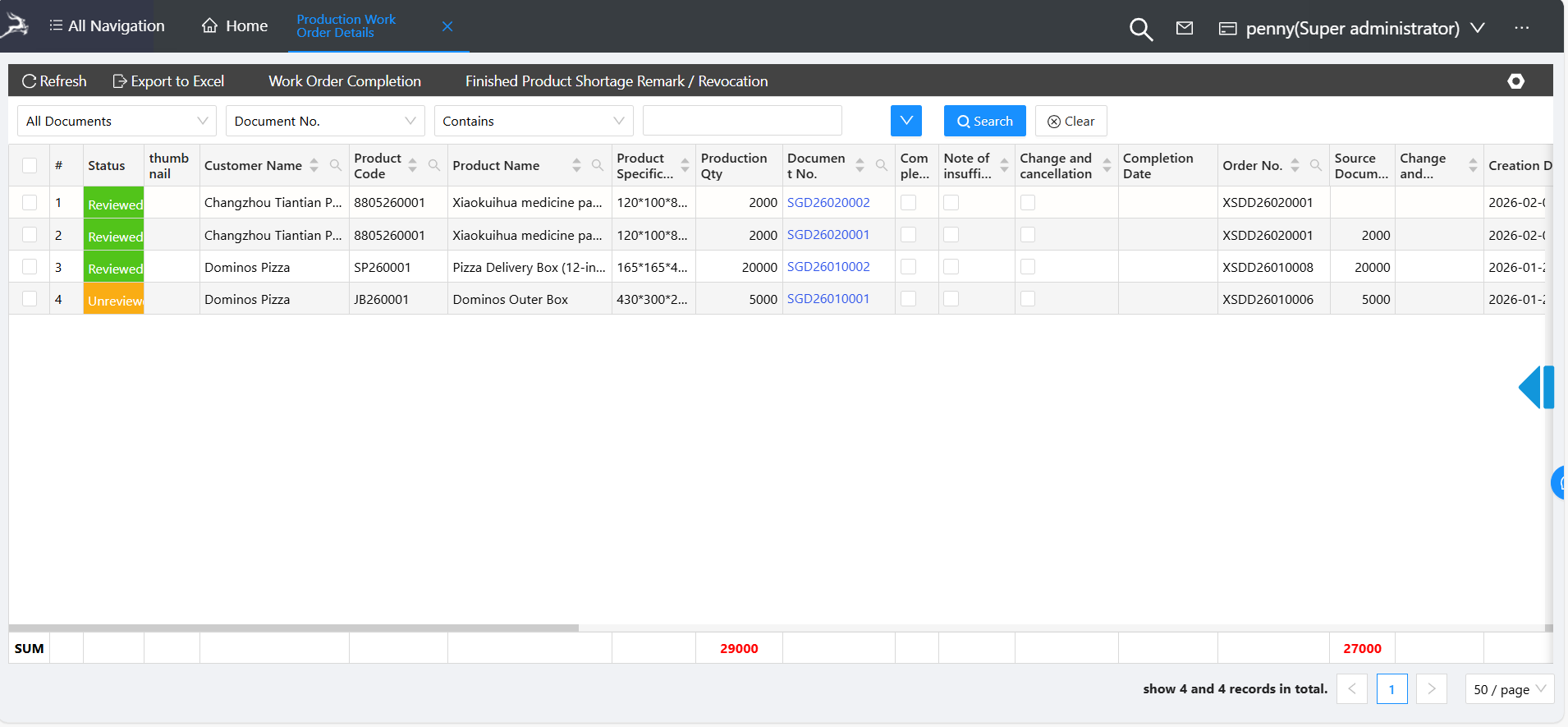The image size is (1568, 727).
Task: Expand the All Documents dropdown
Action: click(117, 121)
